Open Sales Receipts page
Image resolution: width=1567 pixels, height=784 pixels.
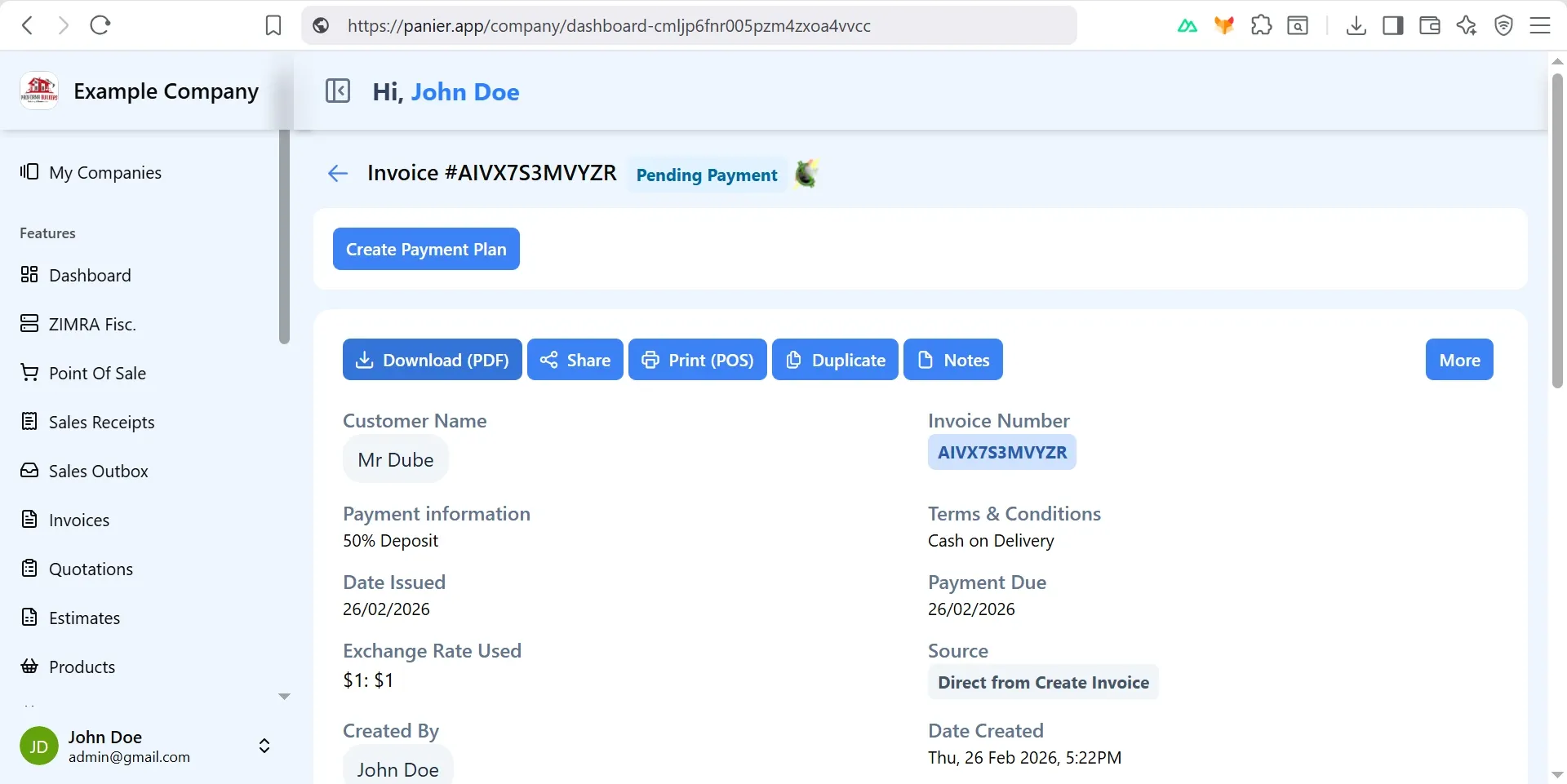87,422
